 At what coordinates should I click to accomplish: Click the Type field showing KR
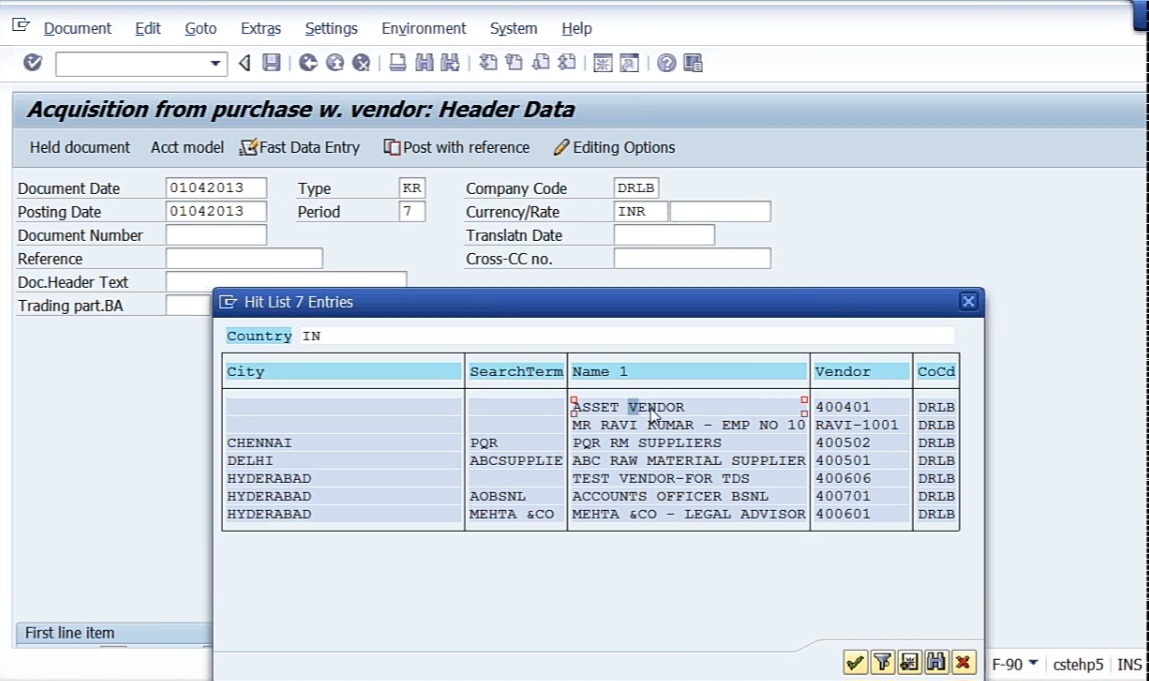412,188
